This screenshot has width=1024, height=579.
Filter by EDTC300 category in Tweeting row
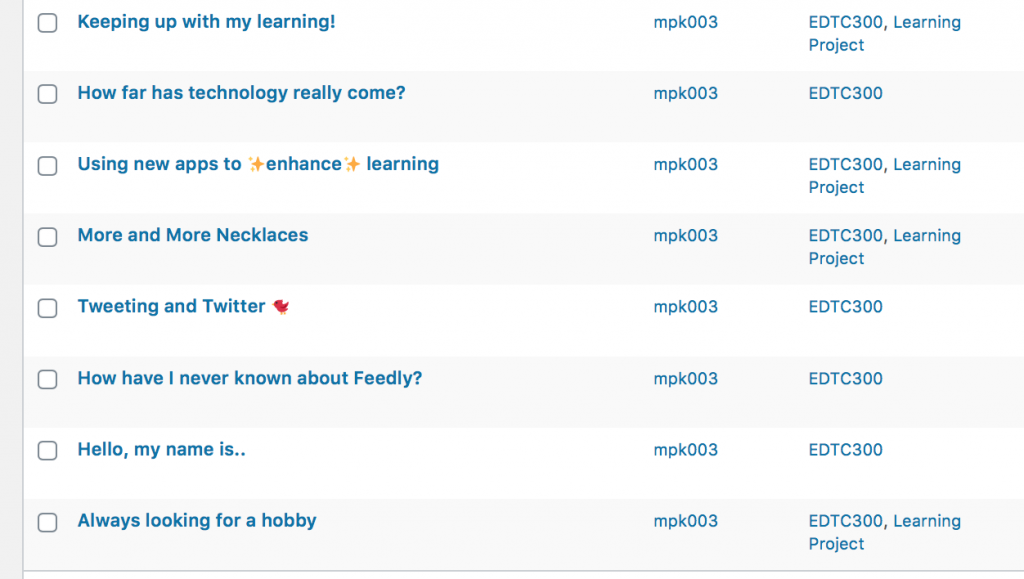(x=845, y=307)
